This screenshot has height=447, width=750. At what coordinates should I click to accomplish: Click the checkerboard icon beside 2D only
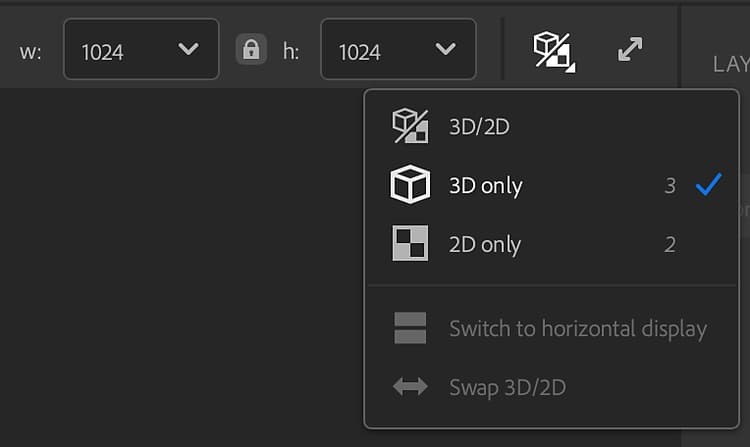(410, 244)
